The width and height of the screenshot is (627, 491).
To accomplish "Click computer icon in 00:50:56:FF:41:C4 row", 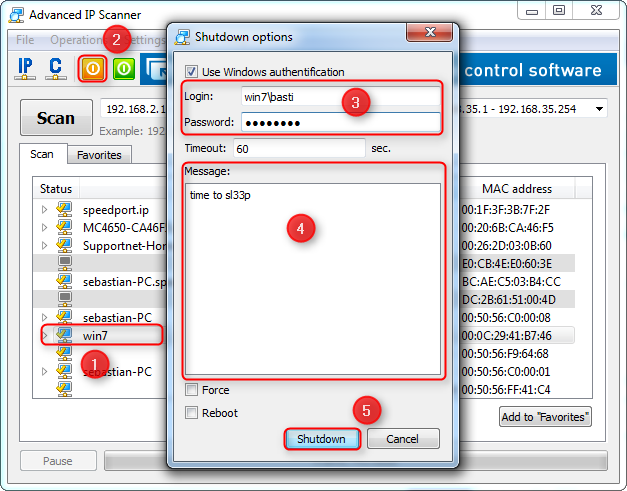I will 64,389.
